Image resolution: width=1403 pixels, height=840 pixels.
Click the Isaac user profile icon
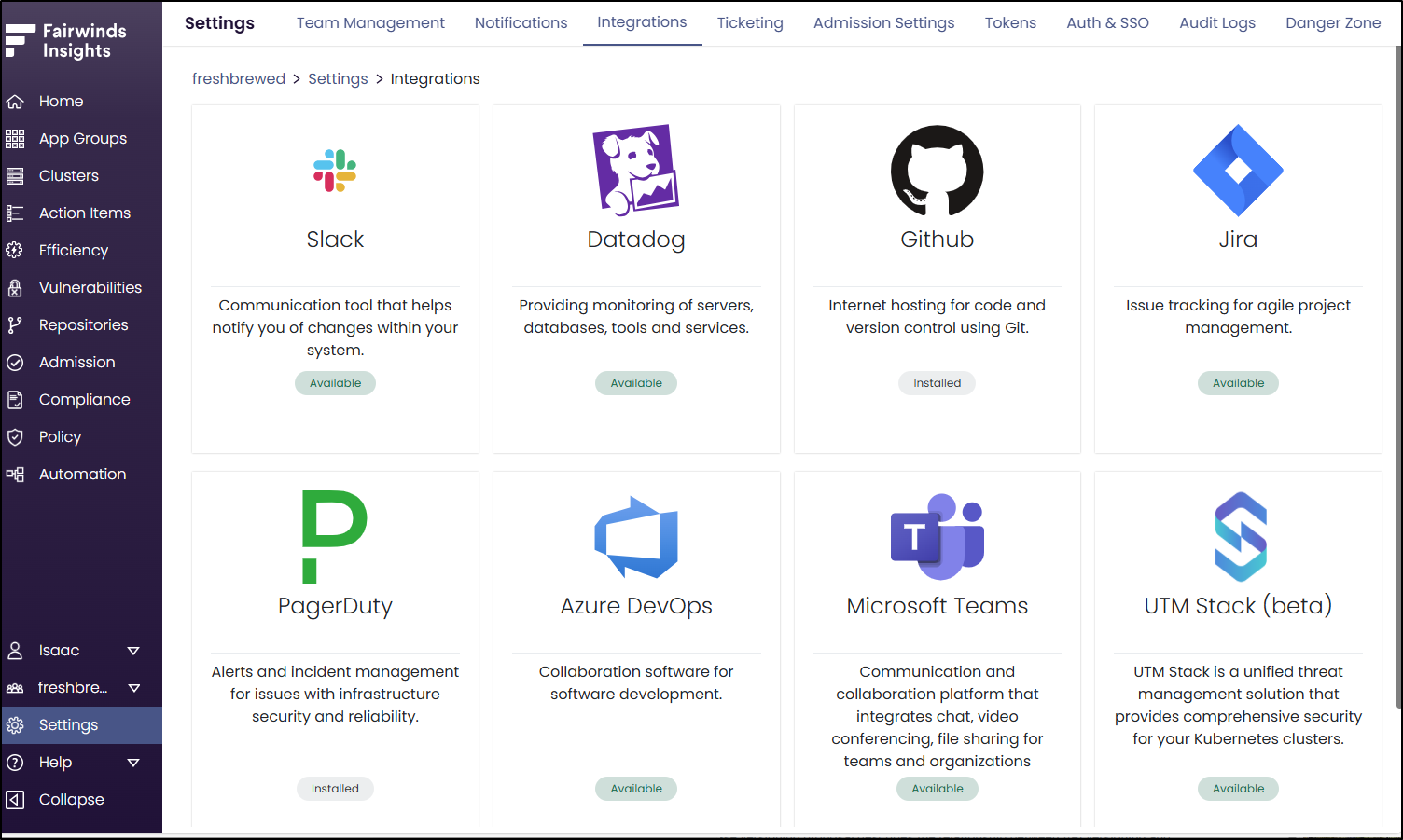coord(15,651)
